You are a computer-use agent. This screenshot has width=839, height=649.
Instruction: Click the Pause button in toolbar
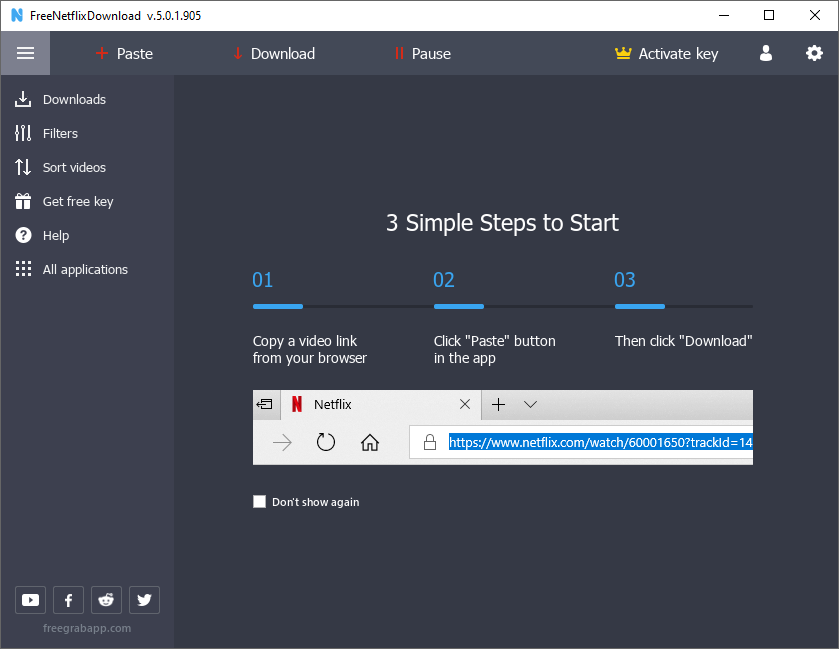click(423, 54)
